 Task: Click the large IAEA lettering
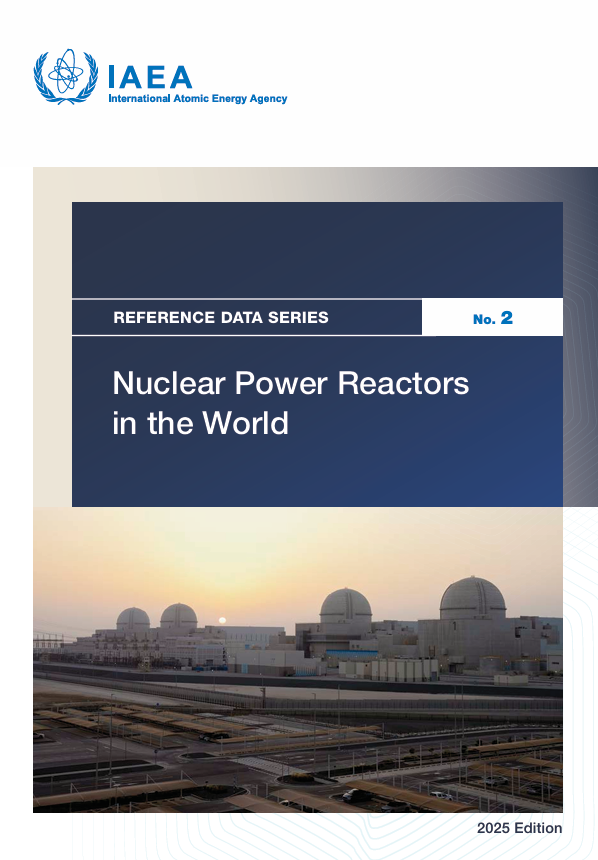[150, 77]
